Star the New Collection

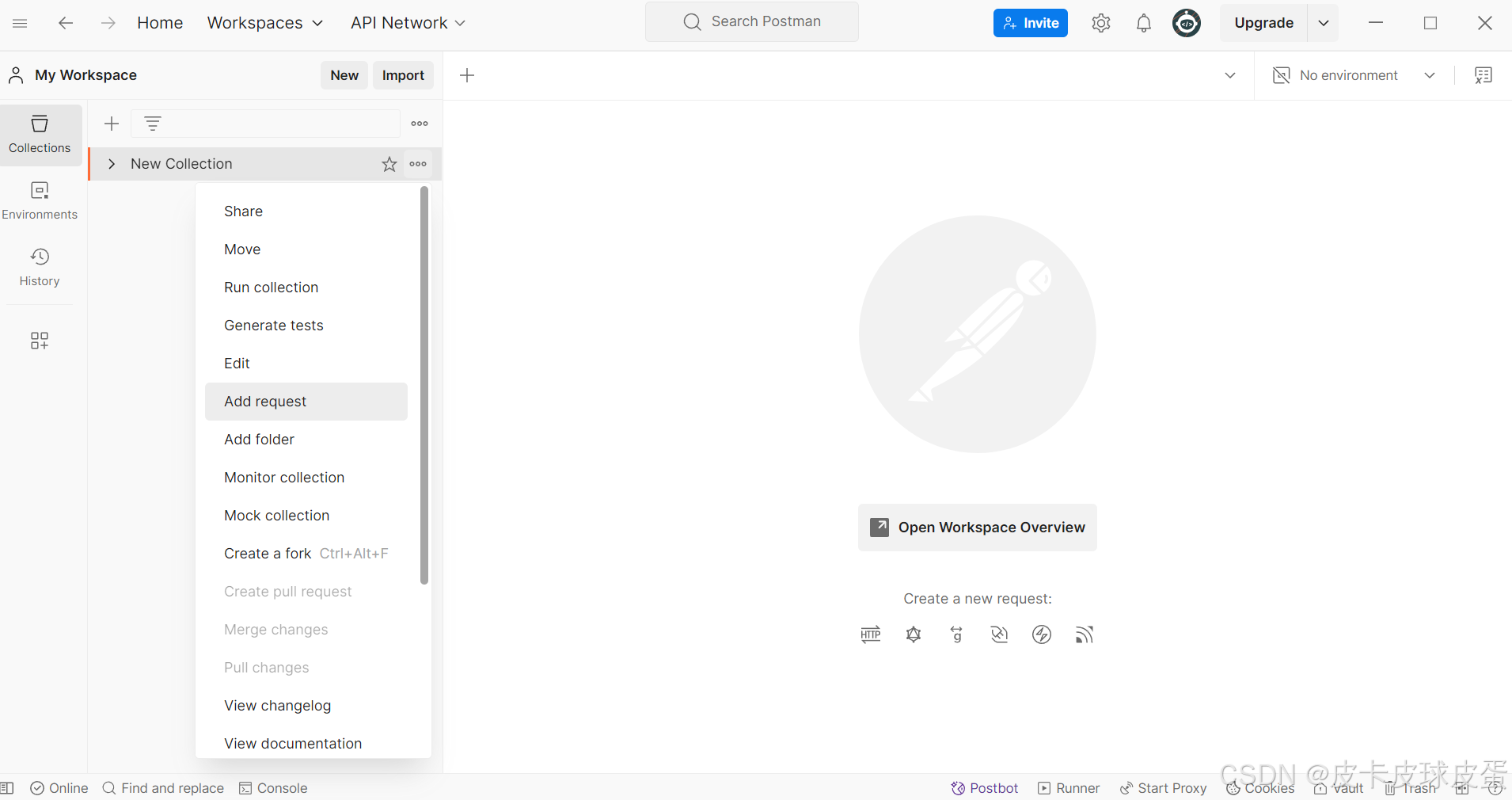[x=389, y=164]
